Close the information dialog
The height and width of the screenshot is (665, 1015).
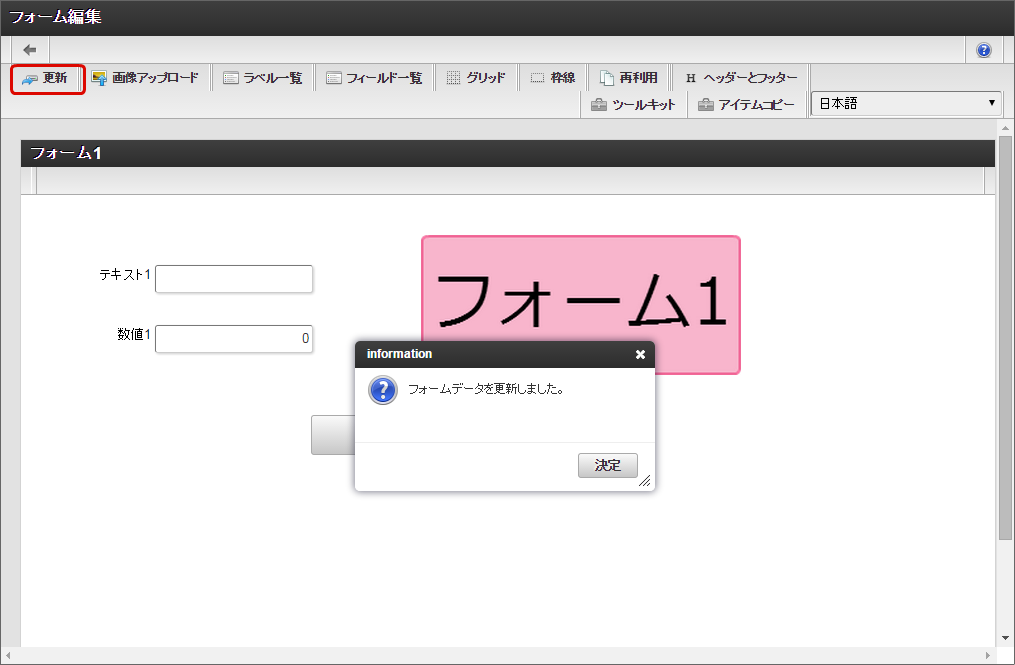coord(639,354)
